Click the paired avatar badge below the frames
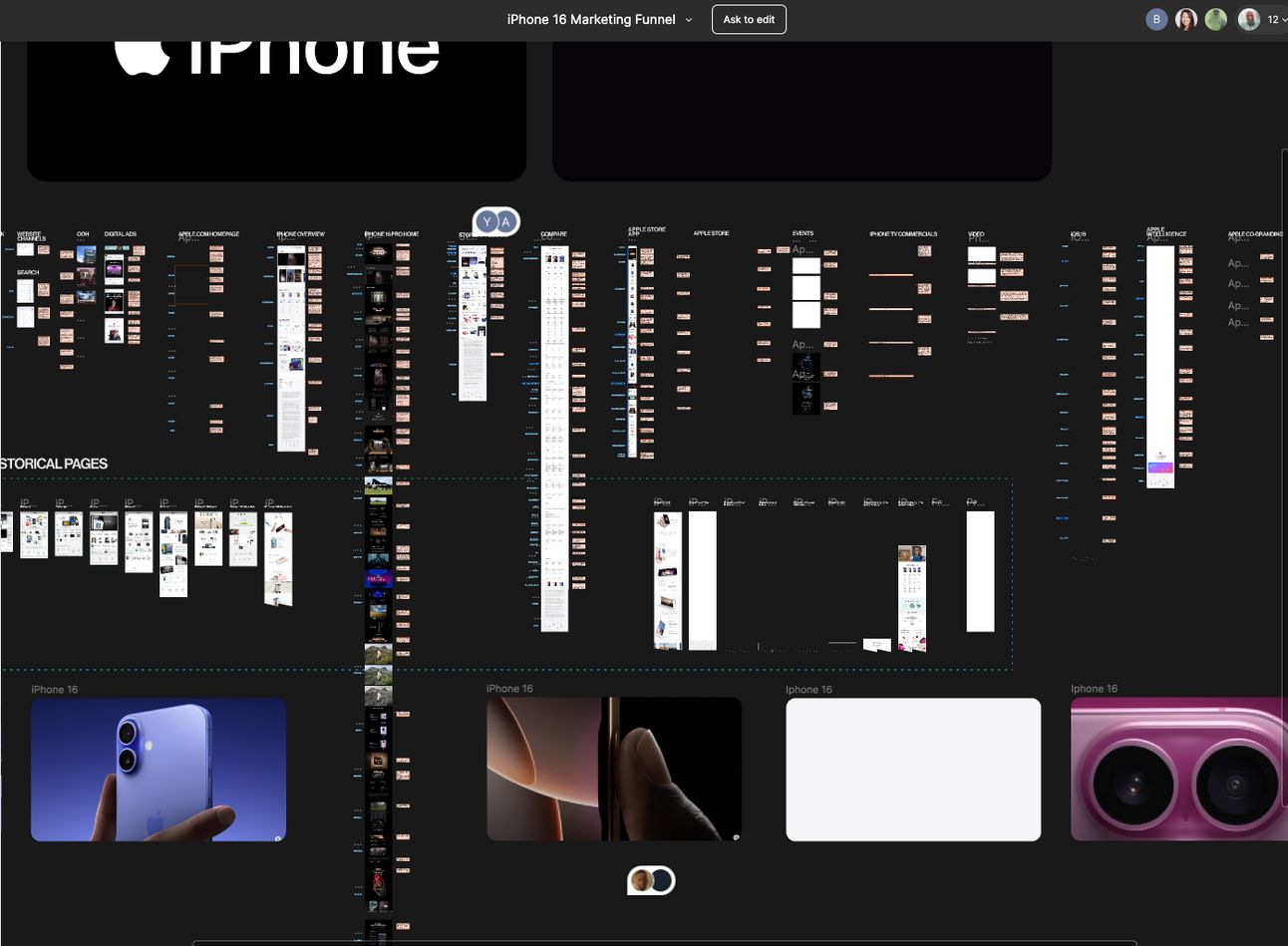 coord(651,880)
